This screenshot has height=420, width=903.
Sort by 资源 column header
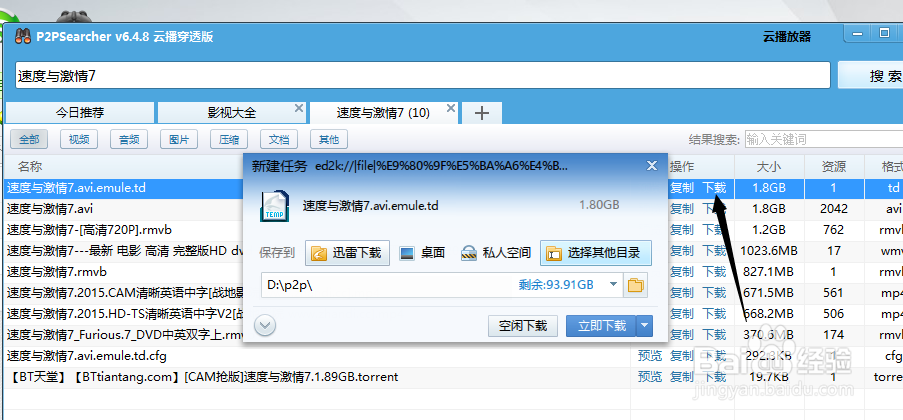click(x=833, y=167)
